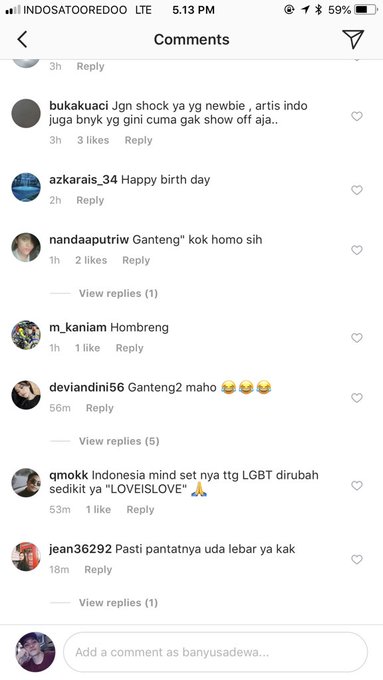Viewport: 383px width, 680px height.
Task: Tap the back arrow in Comments header
Action: (23, 39)
